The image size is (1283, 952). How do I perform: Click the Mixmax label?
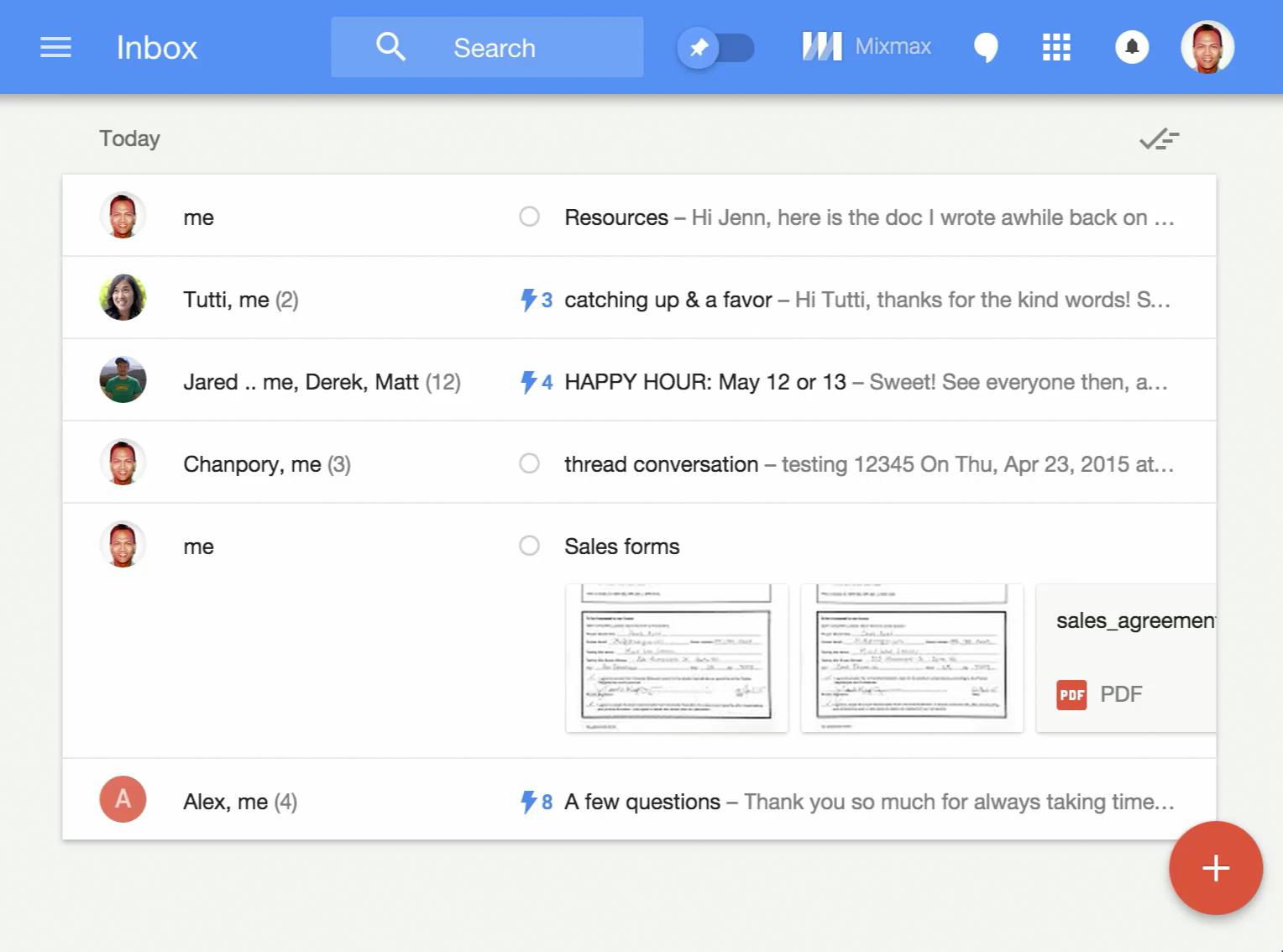coord(893,46)
